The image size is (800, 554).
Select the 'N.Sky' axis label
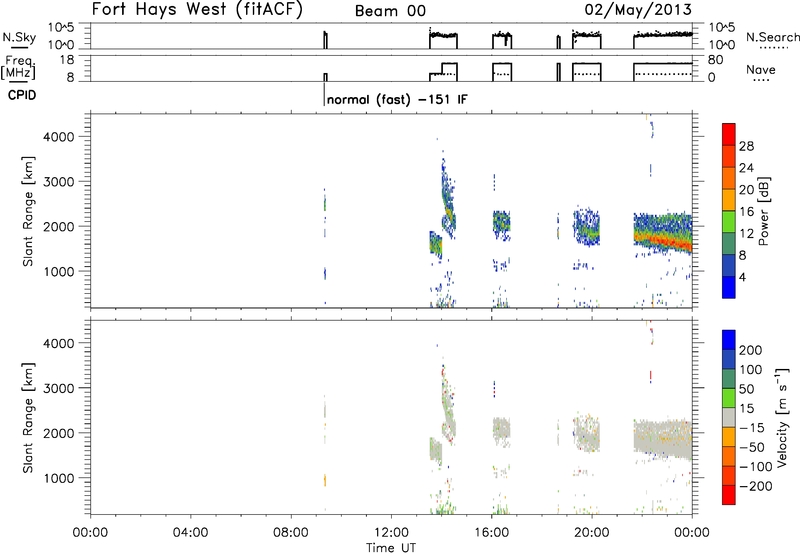click(x=19, y=37)
